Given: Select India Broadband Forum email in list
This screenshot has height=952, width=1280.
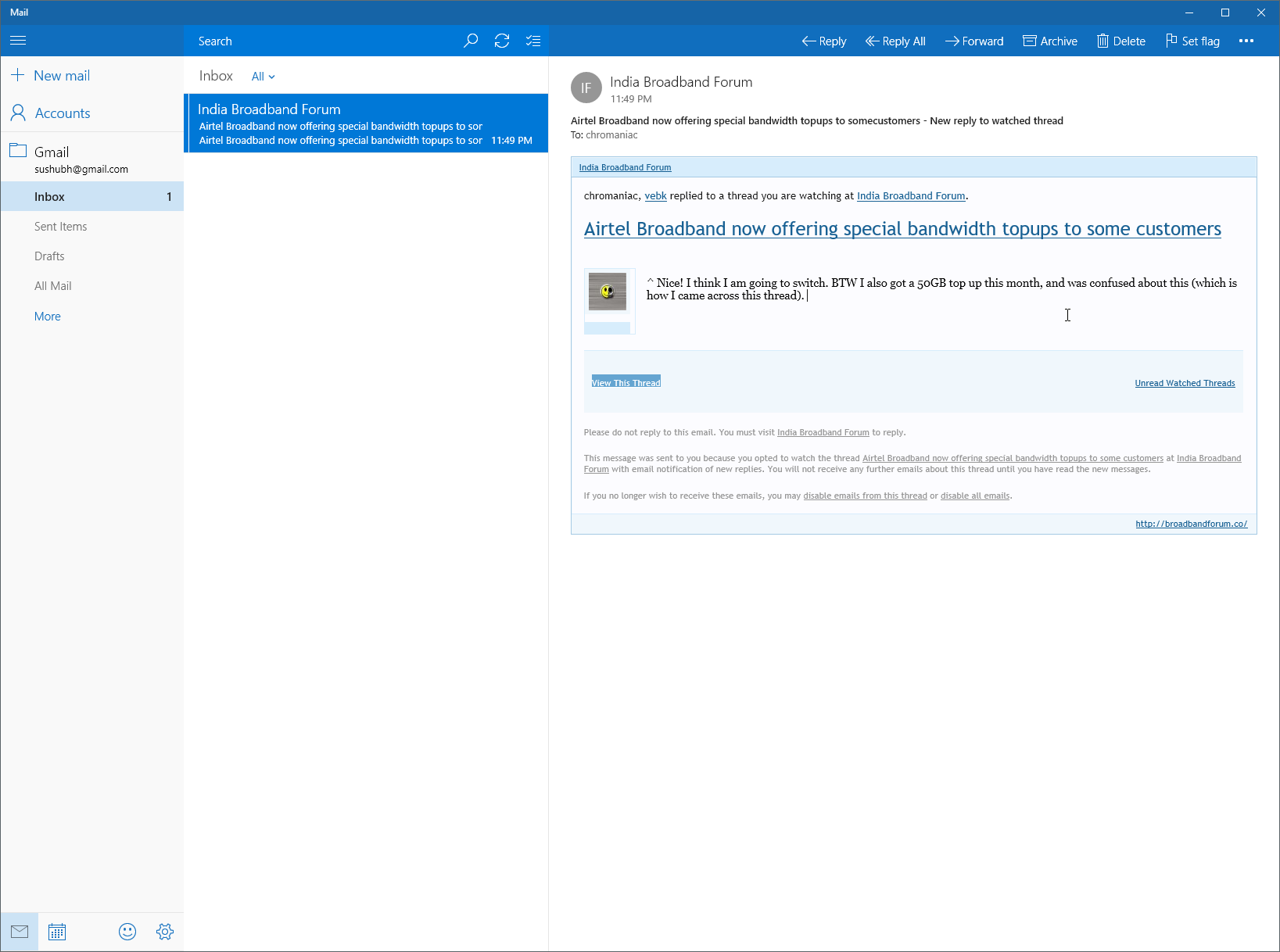Looking at the screenshot, I should click(x=366, y=123).
